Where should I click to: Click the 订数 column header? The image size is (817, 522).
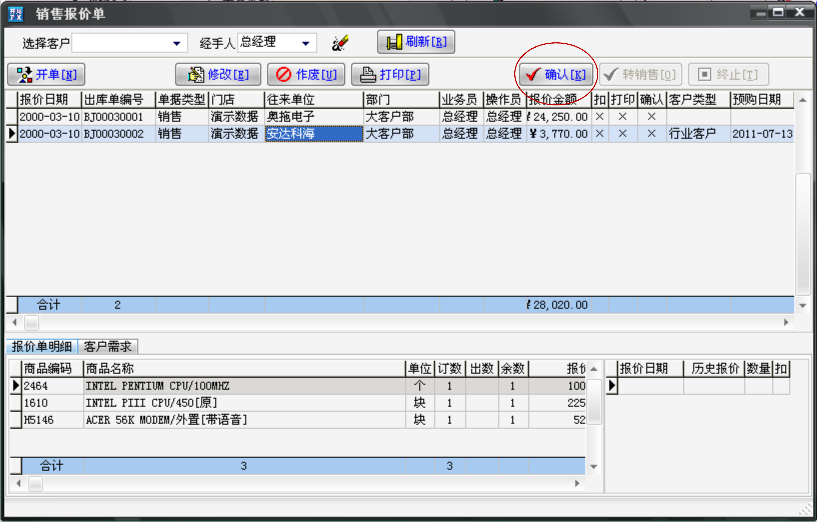(450, 369)
